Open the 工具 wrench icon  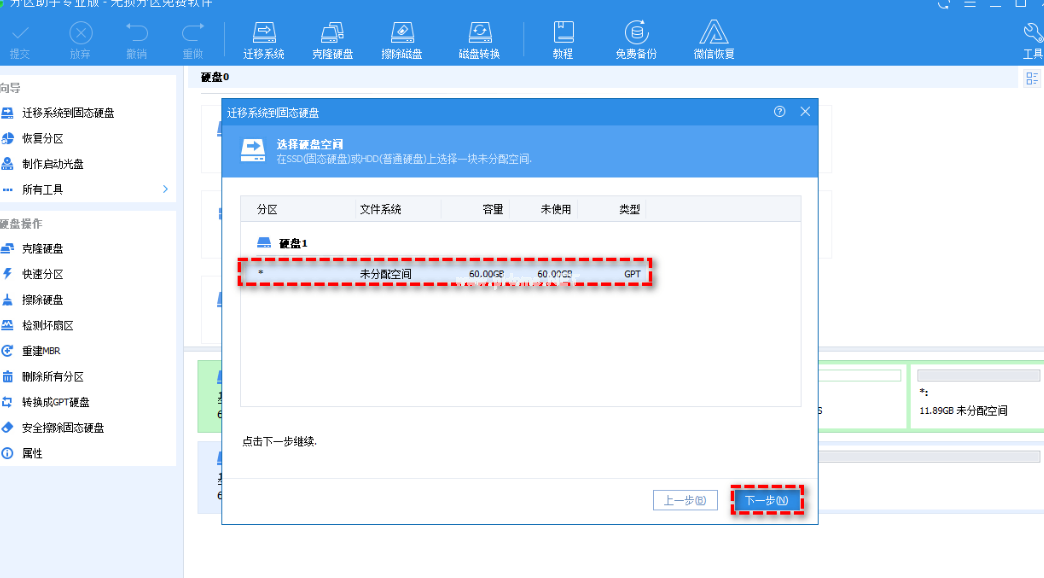(1032, 39)
